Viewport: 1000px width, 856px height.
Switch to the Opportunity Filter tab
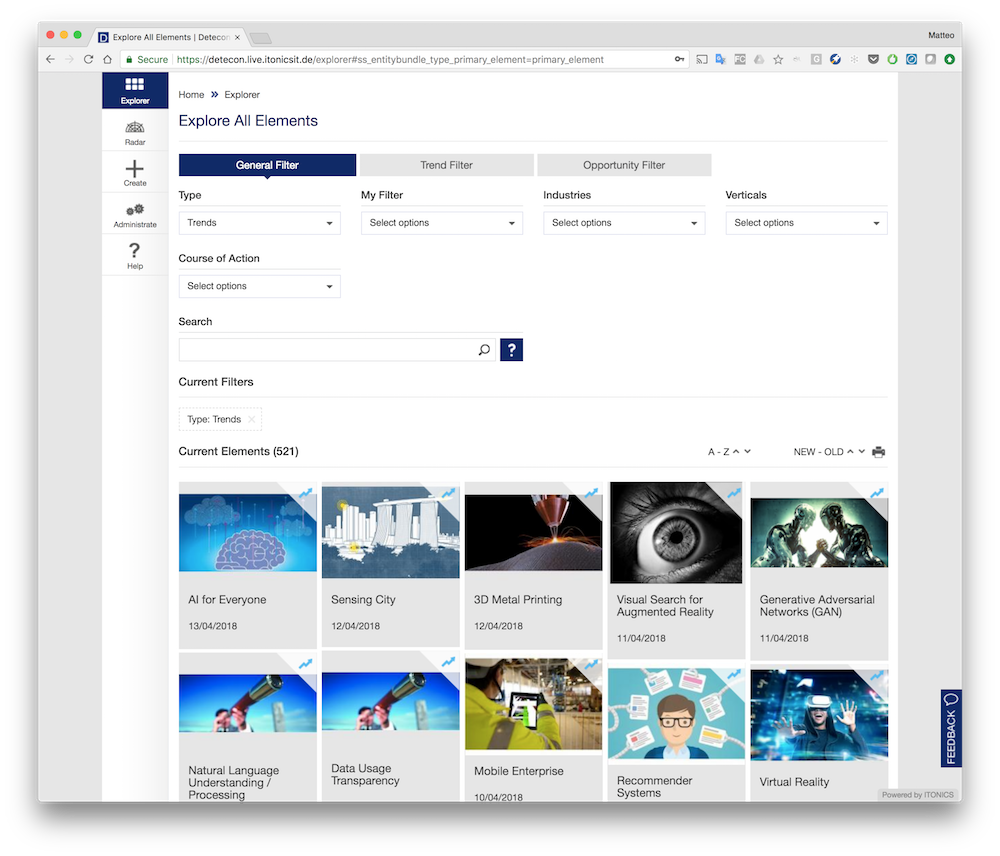click(624, 165)
